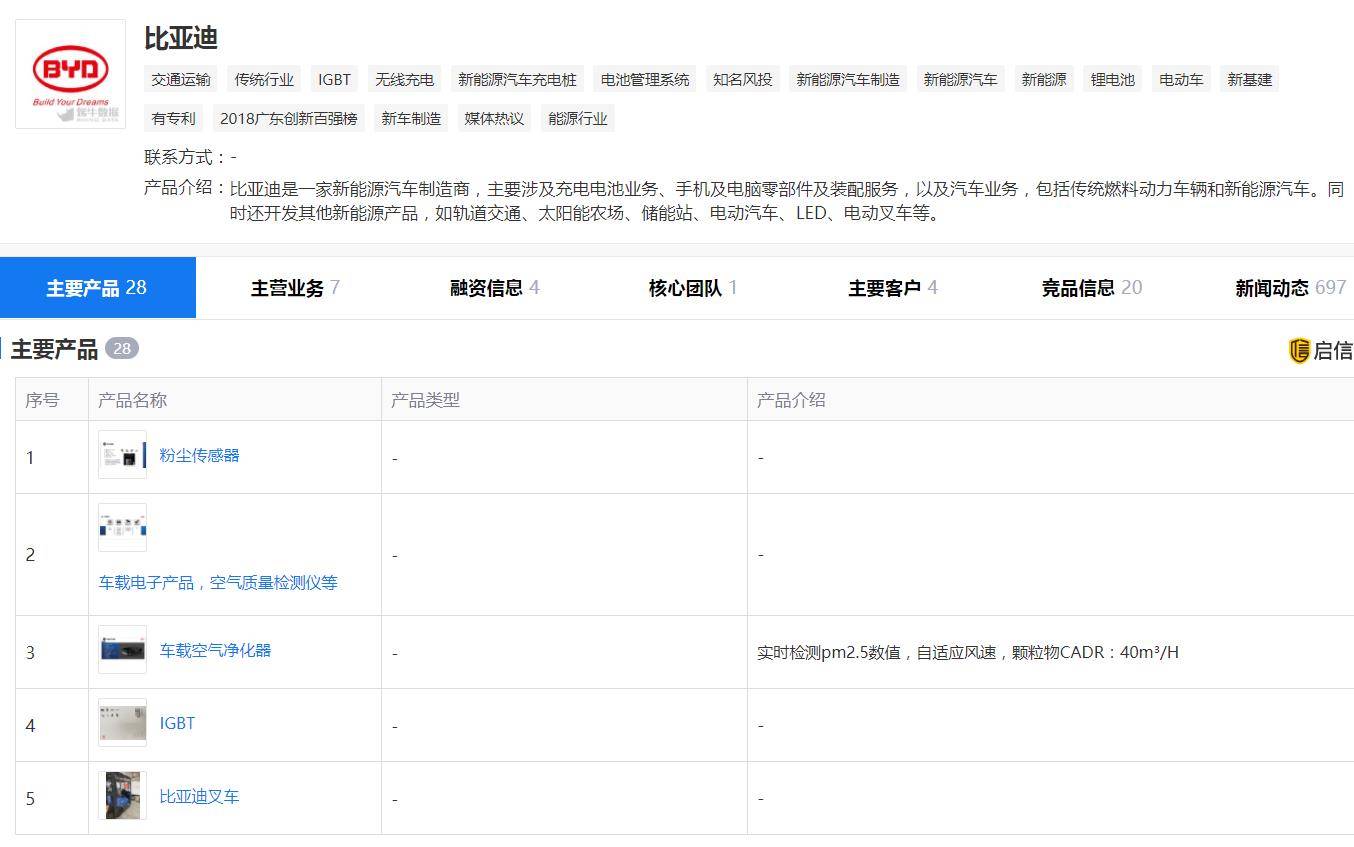The height and width of the screenshot is (847, 1354).
Task: Click the 比亚迪 company title
Action: pos(181,38)
